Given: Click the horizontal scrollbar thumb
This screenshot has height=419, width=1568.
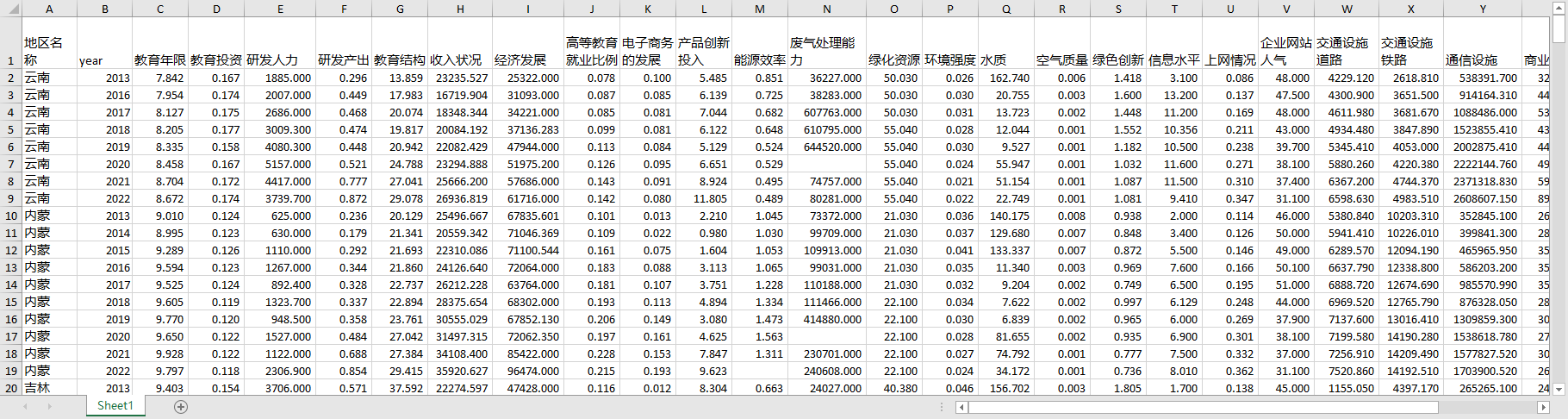Looking at the screenshot, I should click(x=1203, y=407).
